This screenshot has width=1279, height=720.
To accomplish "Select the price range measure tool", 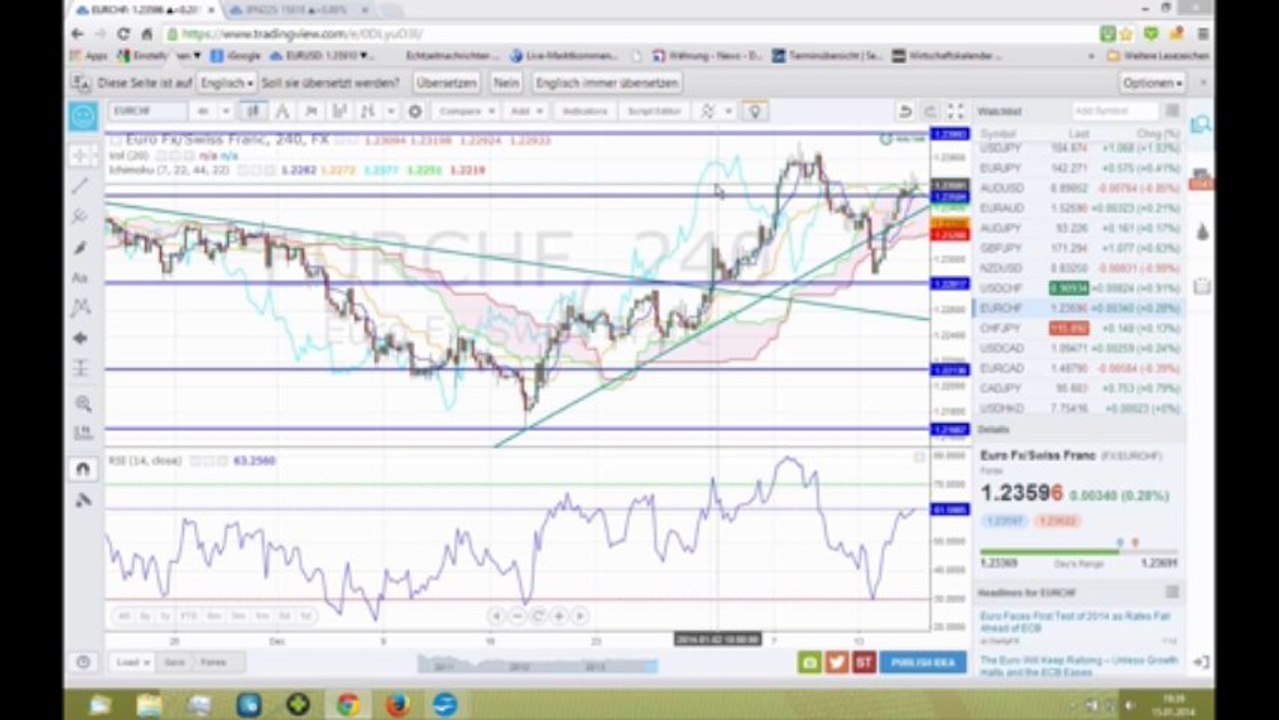I will point(82,369).
